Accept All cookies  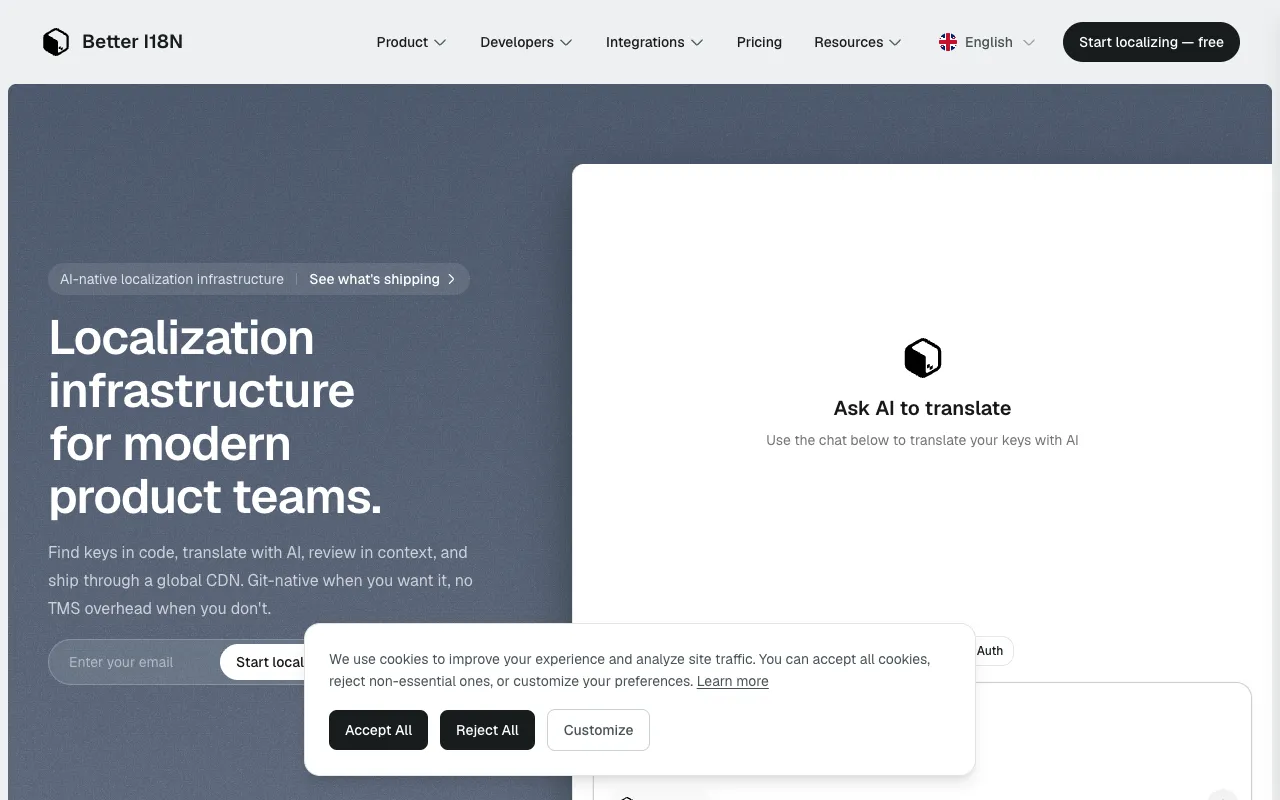tap(378, 730)
